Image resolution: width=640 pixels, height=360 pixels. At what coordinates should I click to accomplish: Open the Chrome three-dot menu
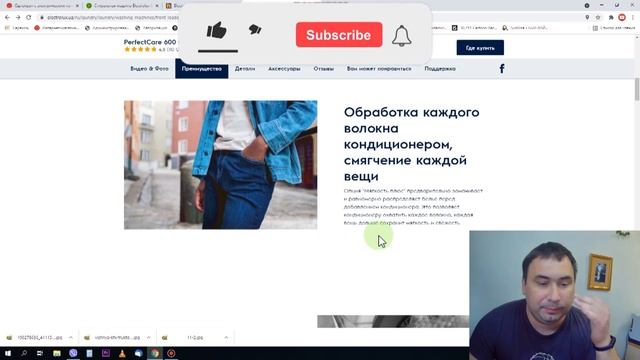coord(633,18)
